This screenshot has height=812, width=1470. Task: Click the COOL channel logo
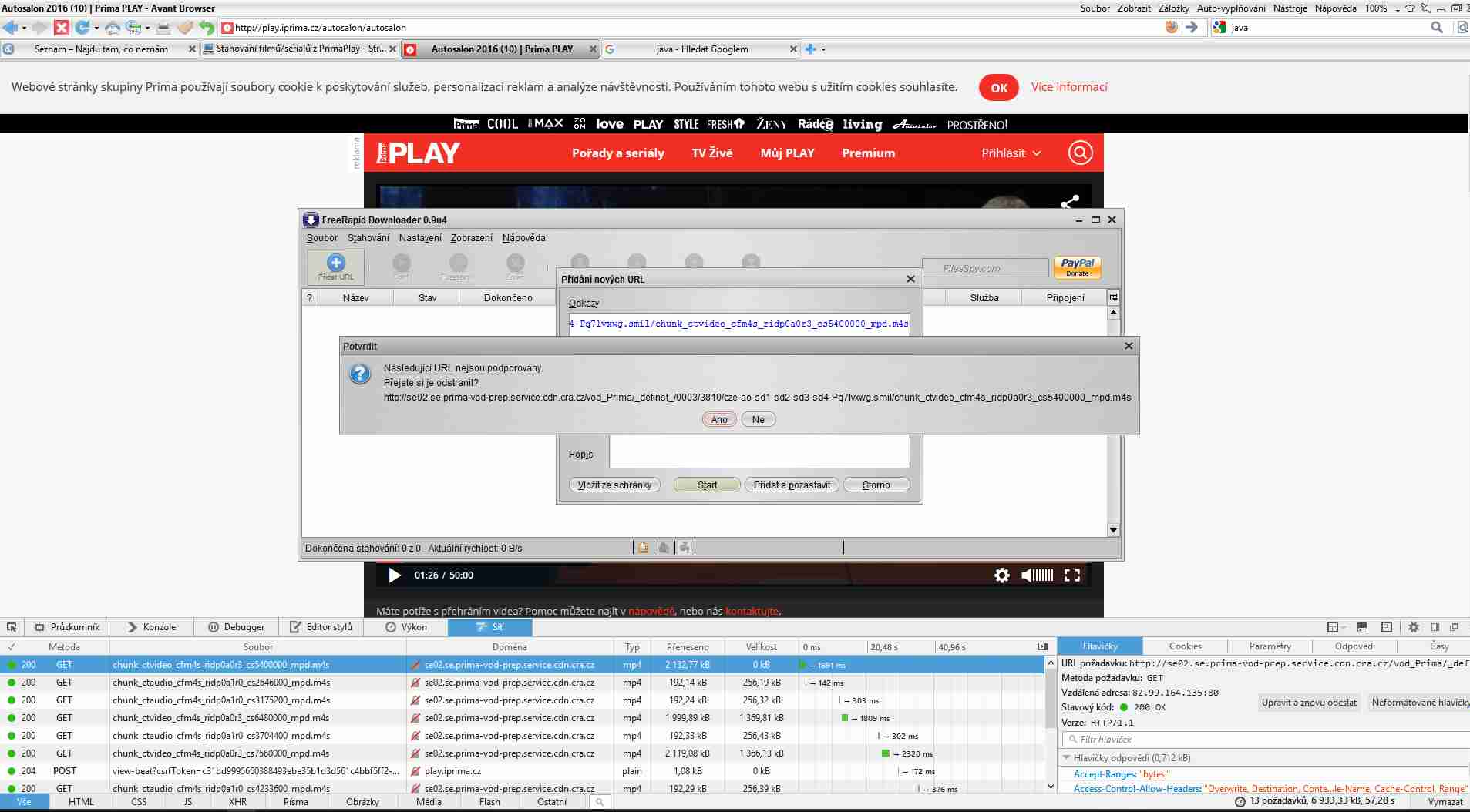pyautogui.click(x=502, y=124)
